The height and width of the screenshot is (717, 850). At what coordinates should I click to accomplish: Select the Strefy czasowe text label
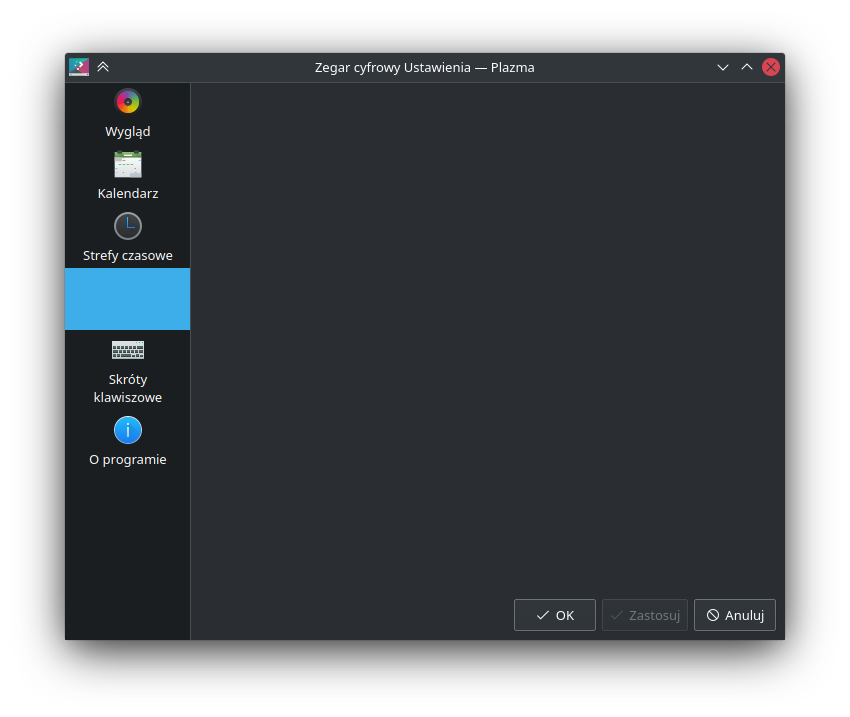click(127, 256)
